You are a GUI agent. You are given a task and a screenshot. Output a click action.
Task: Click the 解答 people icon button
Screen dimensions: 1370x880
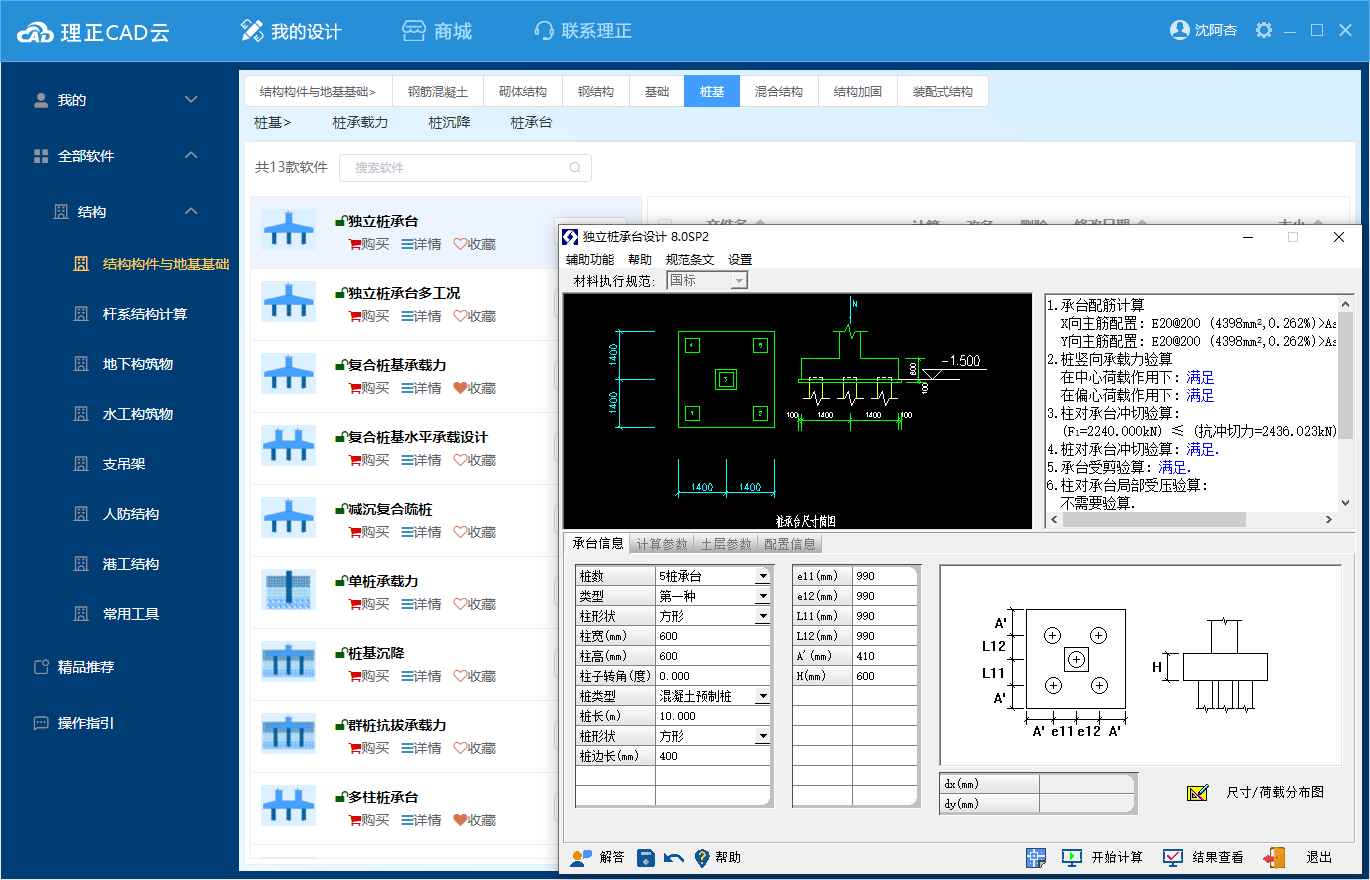pos(581,857)
